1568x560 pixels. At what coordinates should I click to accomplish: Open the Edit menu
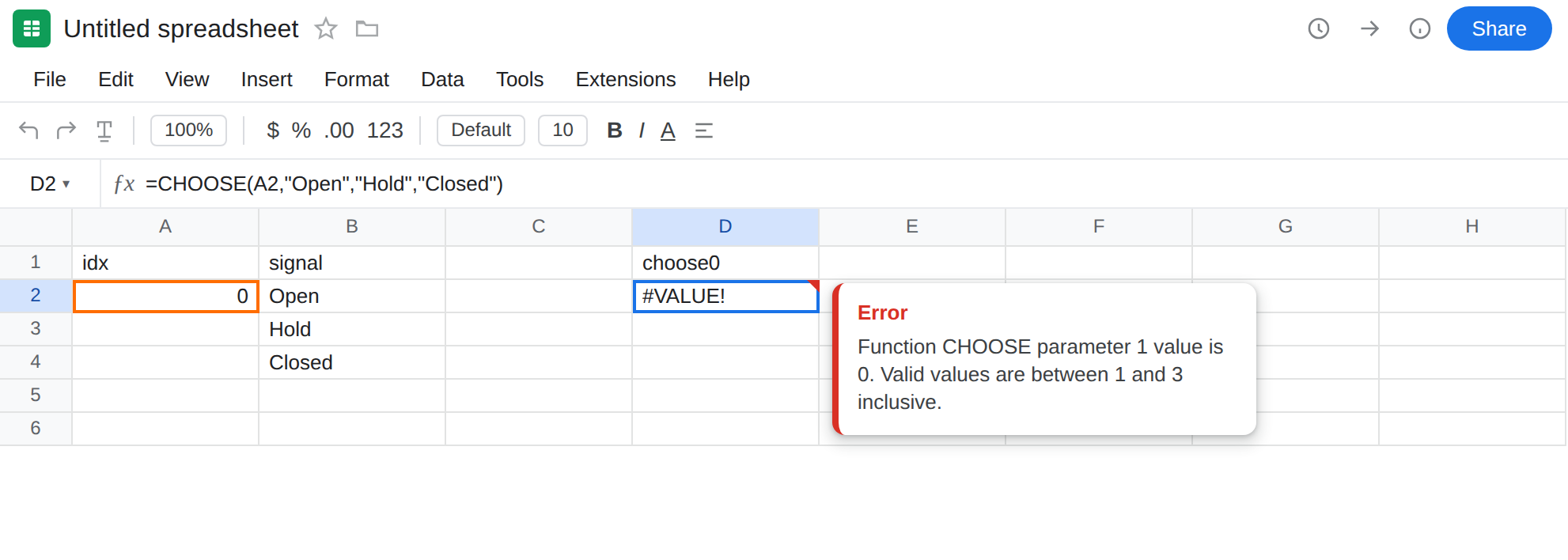pyautogui.click(x=116, y=79)
